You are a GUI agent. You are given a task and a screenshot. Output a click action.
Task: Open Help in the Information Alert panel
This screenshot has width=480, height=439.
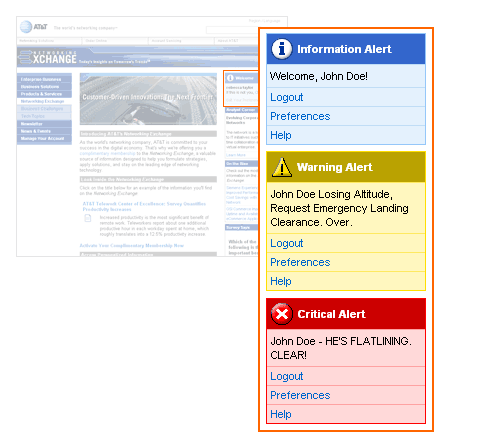click(x=281, y=135)
